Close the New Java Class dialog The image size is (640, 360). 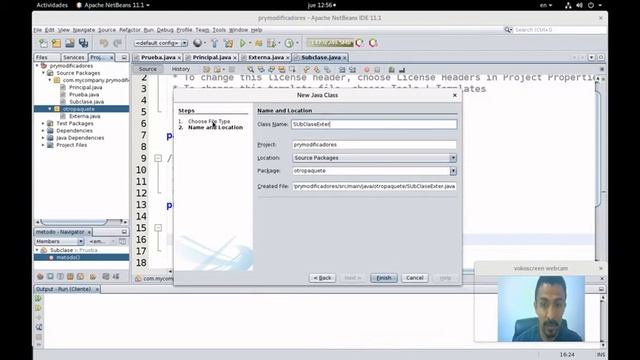pyautogui.click(x=455, y=95)
